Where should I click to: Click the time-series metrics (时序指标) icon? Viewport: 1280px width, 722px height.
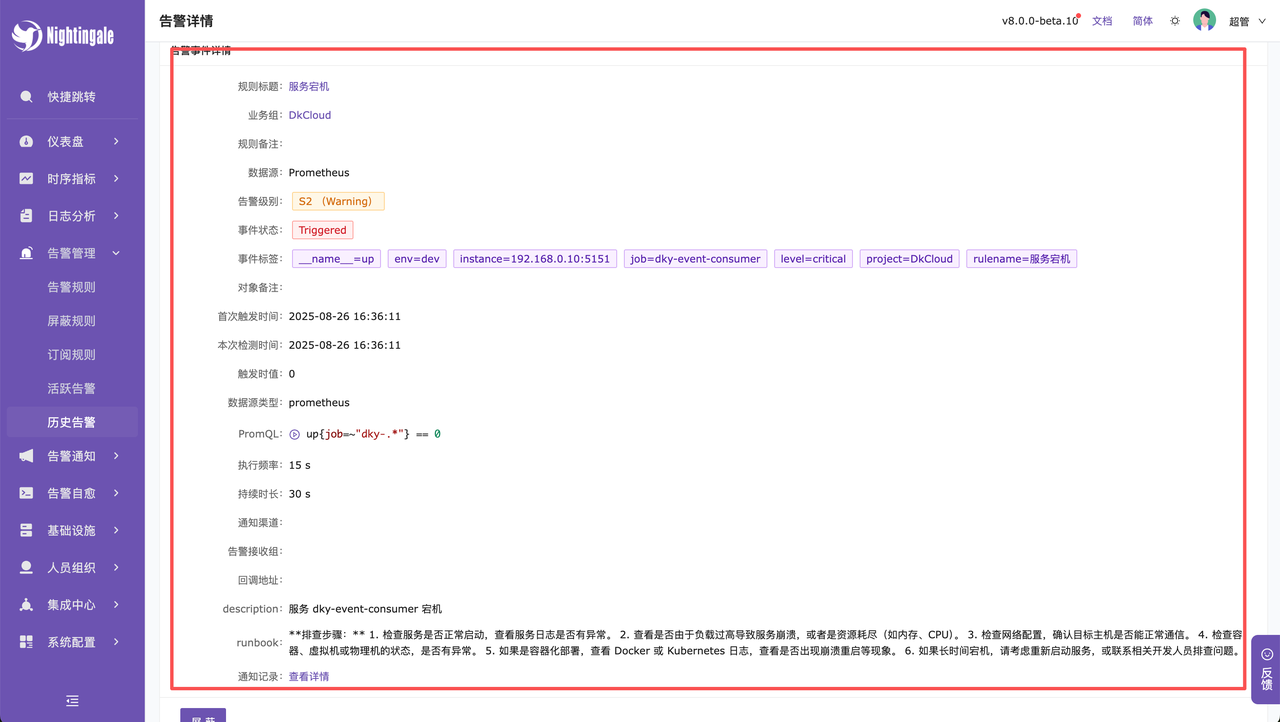[26, 179]
